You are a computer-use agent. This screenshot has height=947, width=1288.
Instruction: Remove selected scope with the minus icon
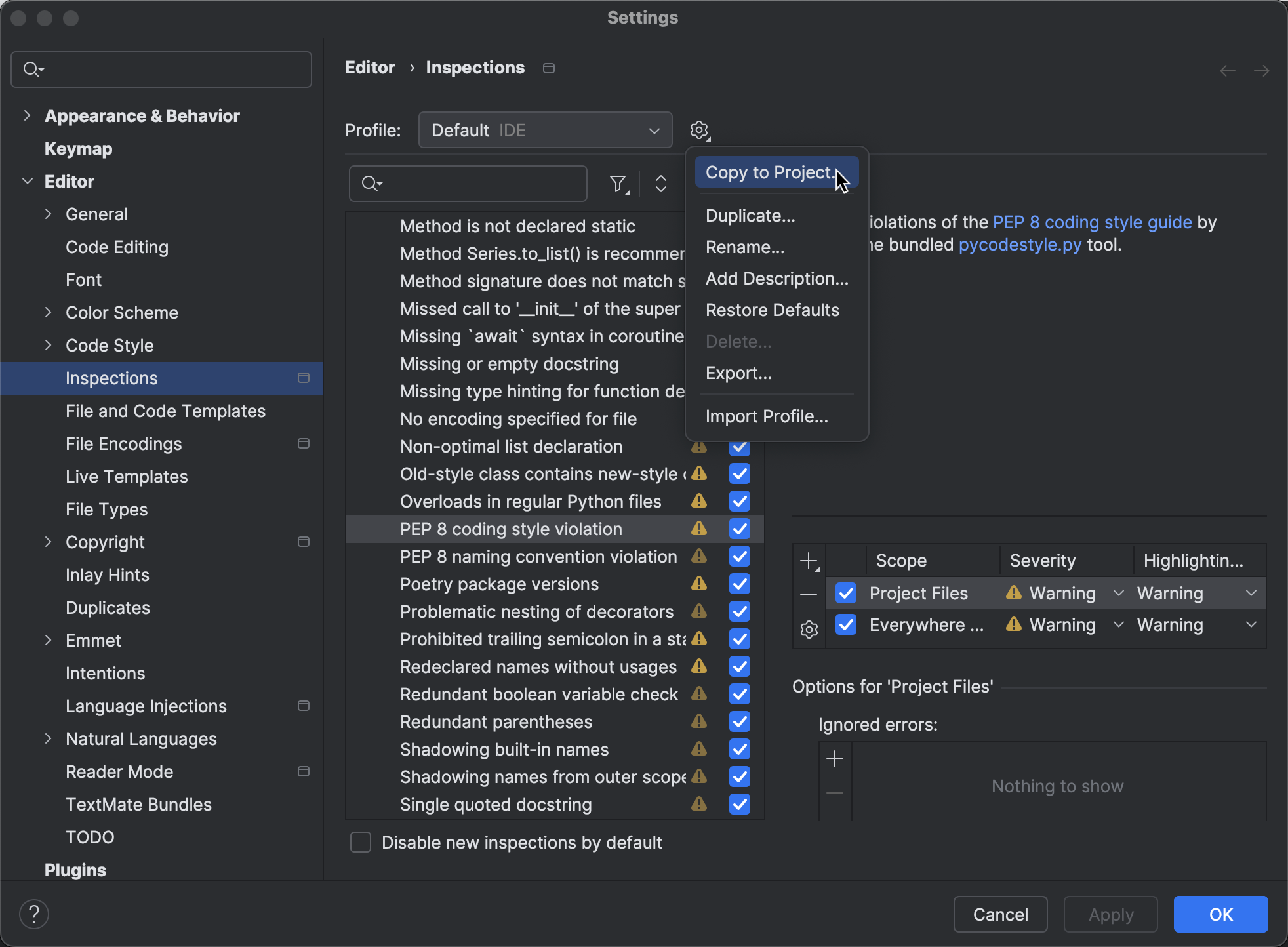(809, 595)
